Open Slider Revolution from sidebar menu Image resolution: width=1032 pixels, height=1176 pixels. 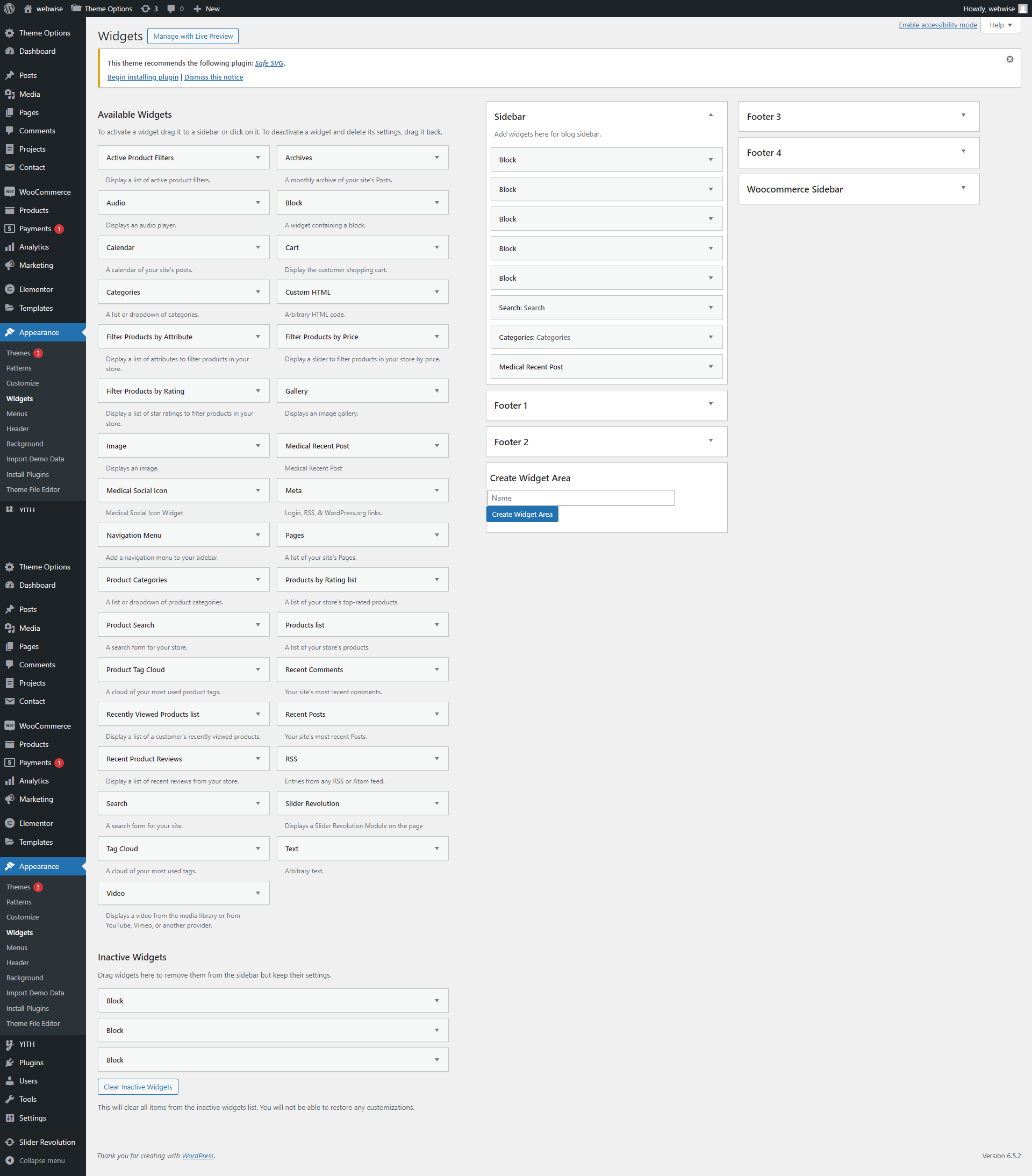(47, 1142)
